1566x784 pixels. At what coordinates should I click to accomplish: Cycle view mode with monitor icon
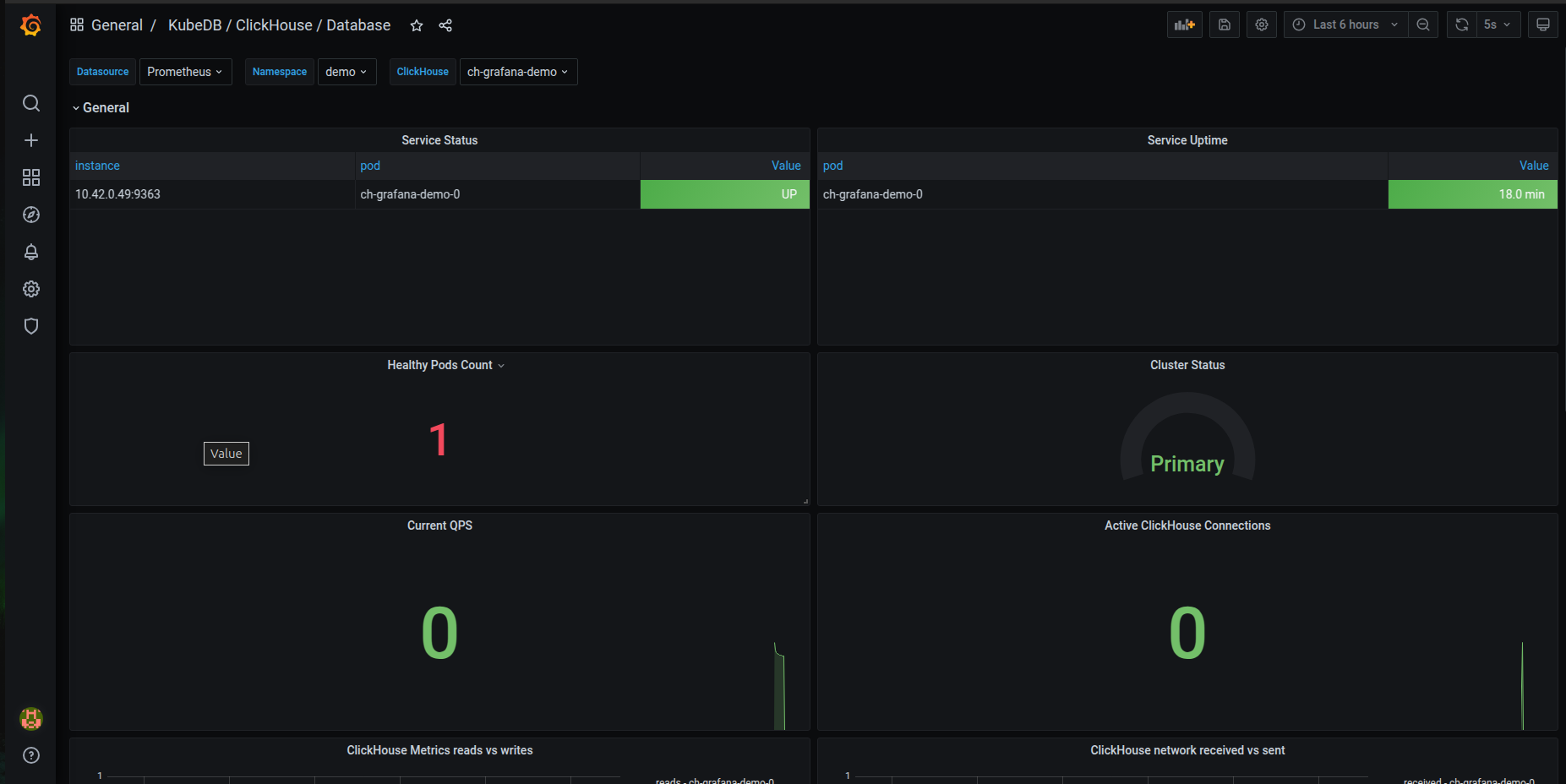(1543, 24)
